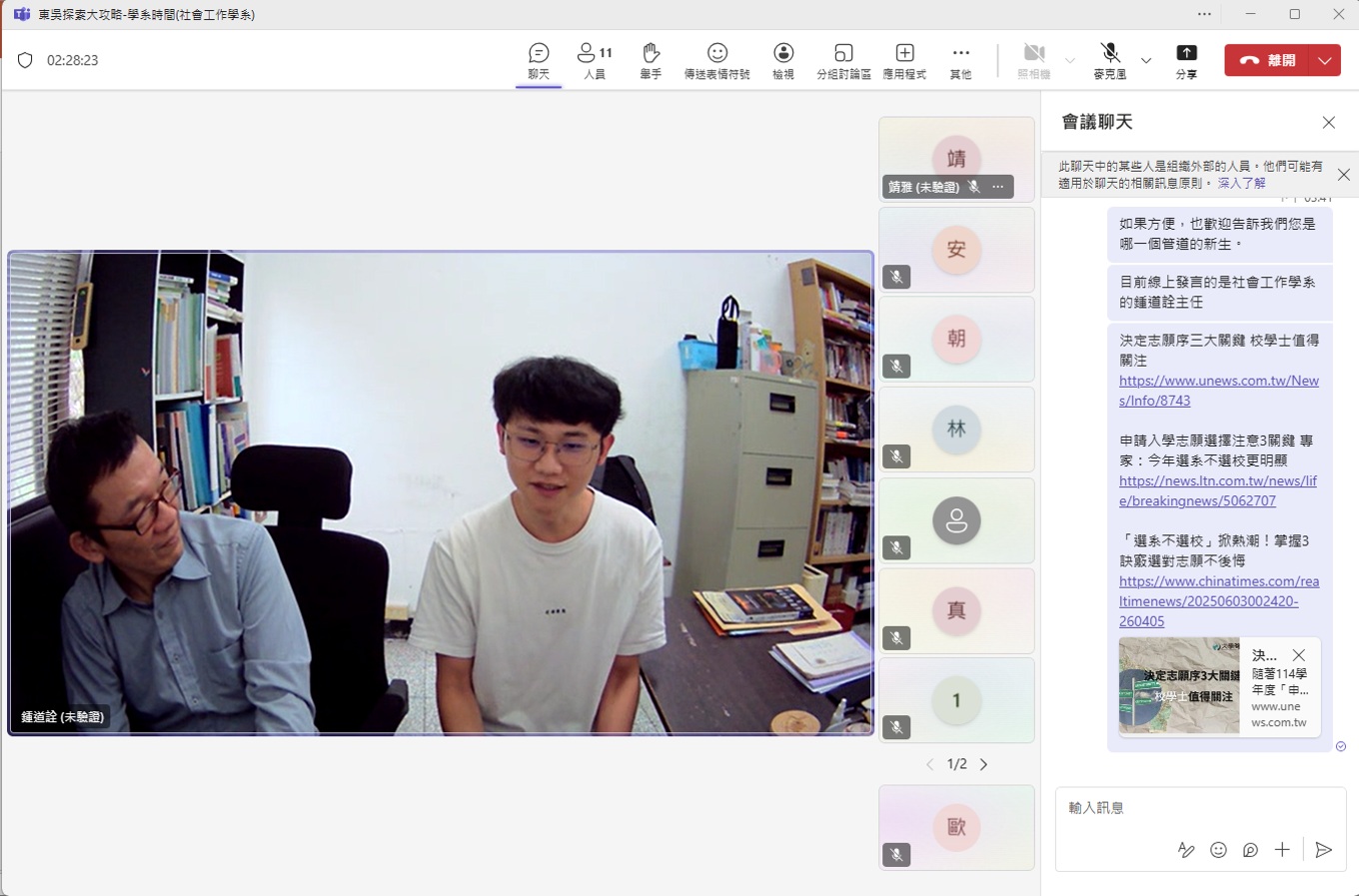
Task: Open the 應用程式 apps panel
Action: pyautogui.click(x=903, y=60)
